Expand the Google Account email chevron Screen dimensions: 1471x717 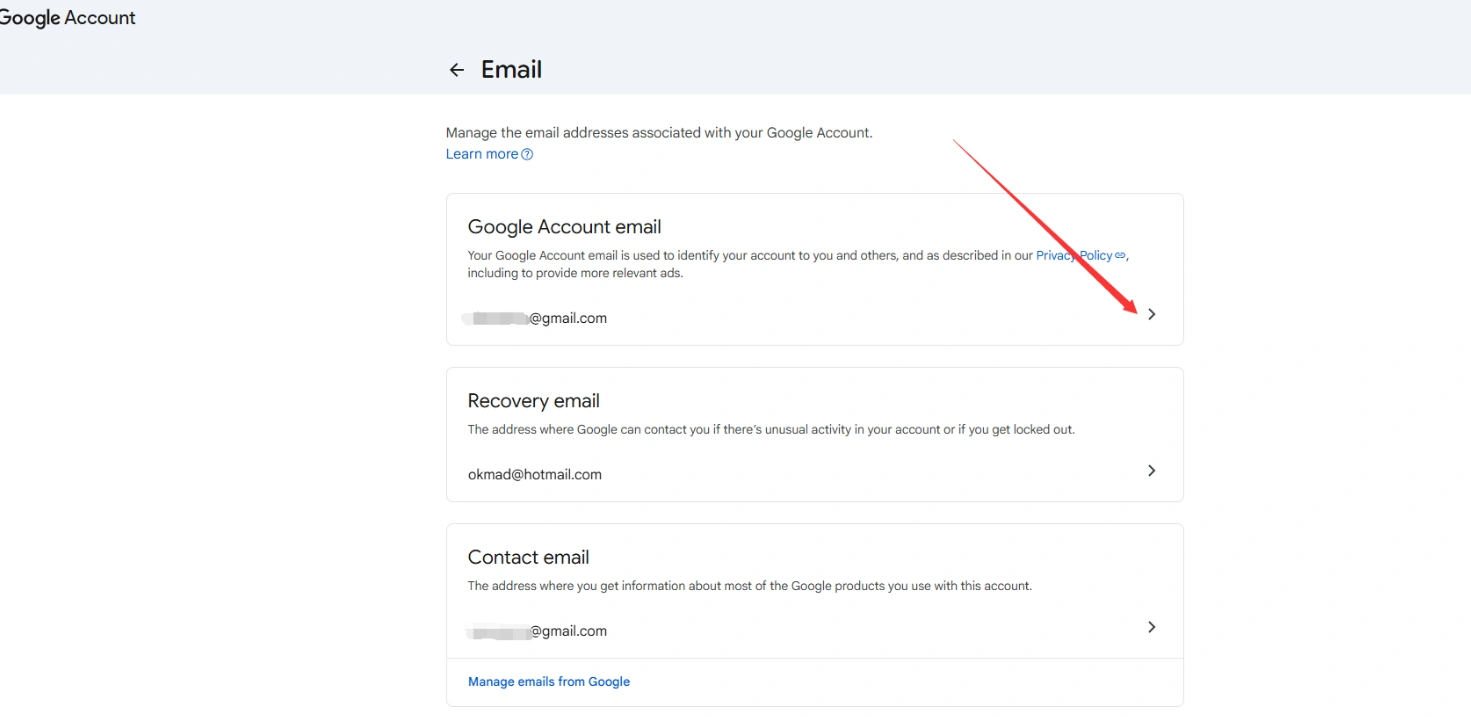point(1151,314)
